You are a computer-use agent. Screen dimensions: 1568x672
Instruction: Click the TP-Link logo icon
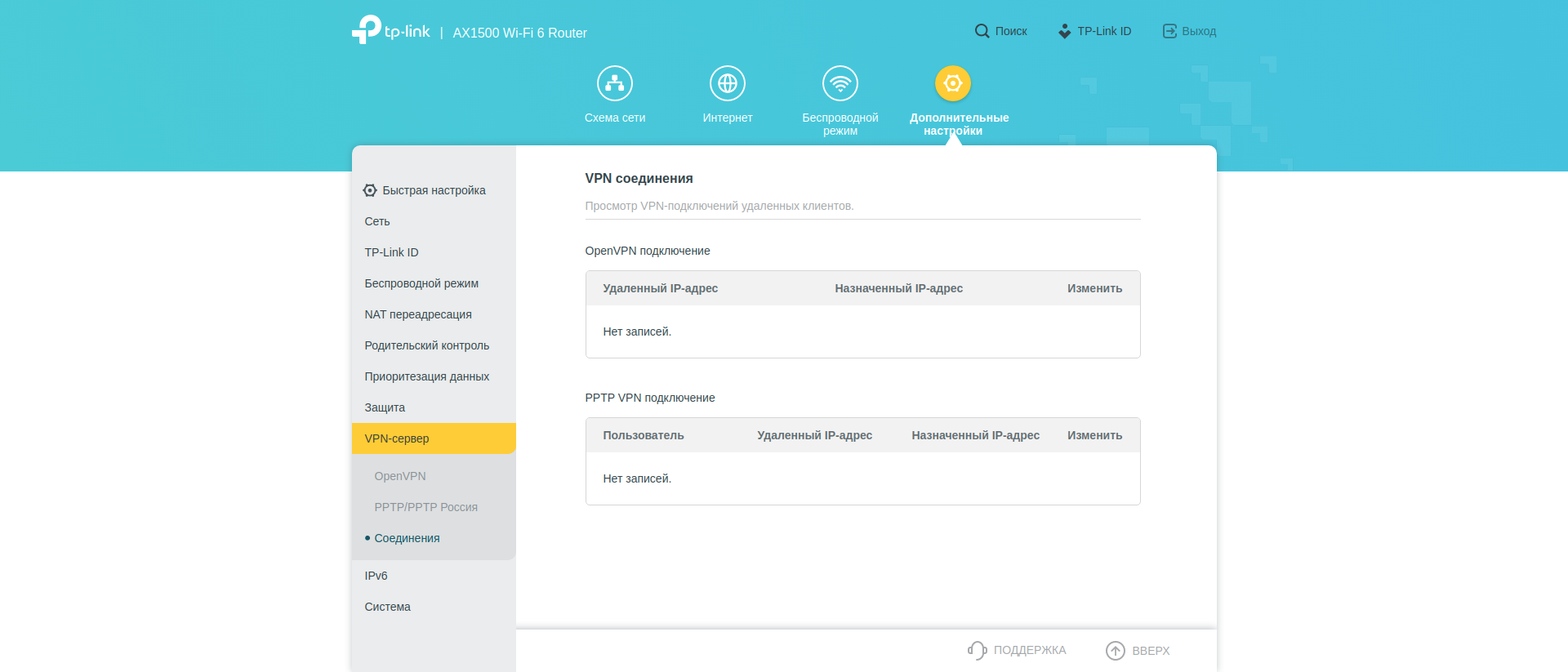(367, 30)
